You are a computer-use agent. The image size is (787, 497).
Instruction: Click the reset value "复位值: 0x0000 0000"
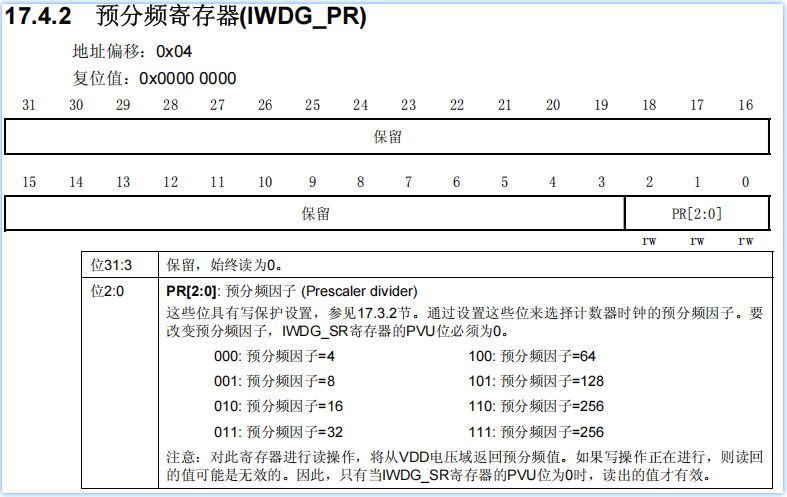pos(154,78)
